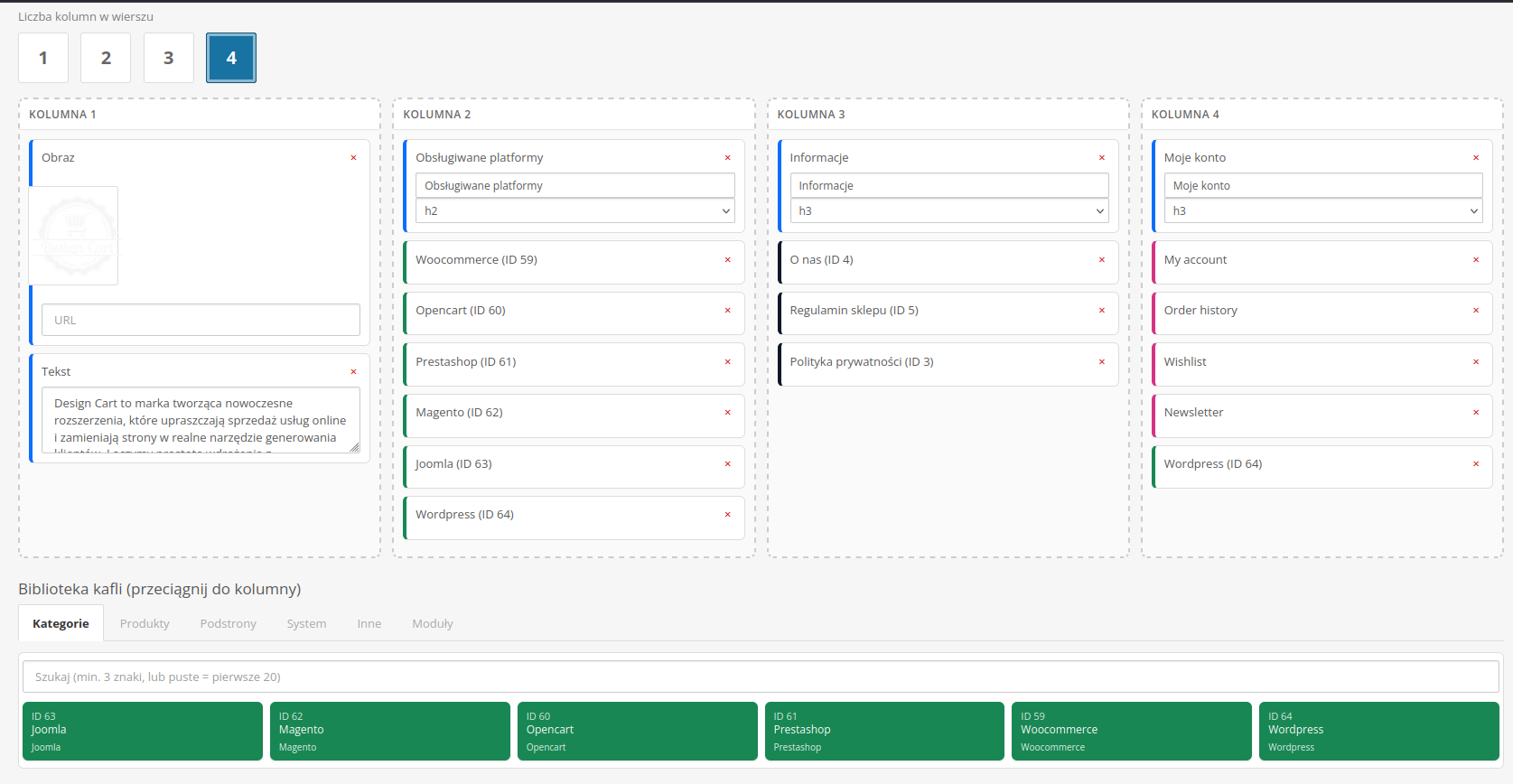Remove Regulamin sklepu (ID 5) tile
Image resolution: width=1513 pixels, height=784 pixels.
(1101, 311)
